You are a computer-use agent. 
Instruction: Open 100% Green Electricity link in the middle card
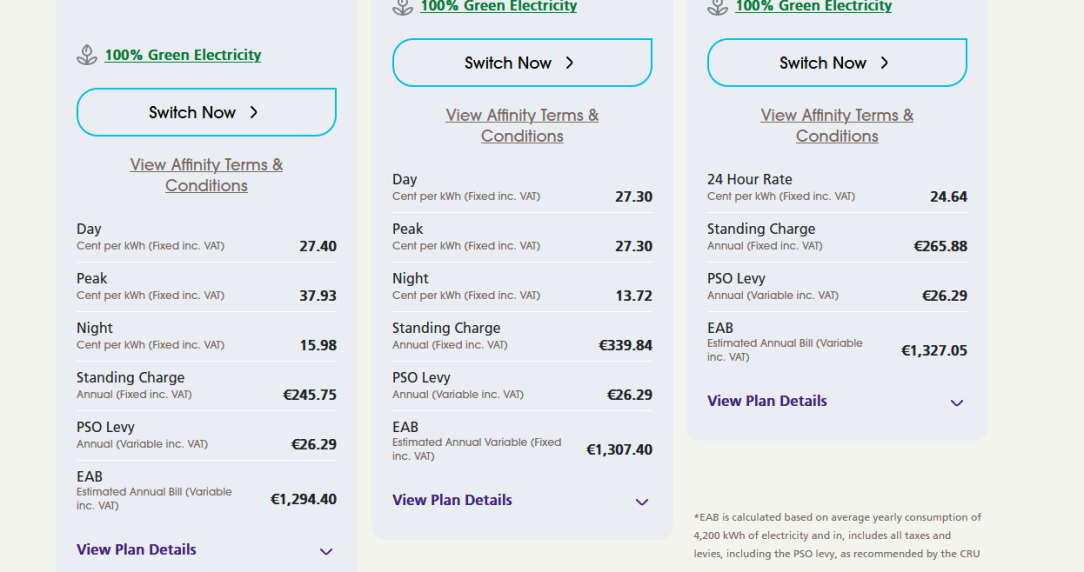coord(499,7)
